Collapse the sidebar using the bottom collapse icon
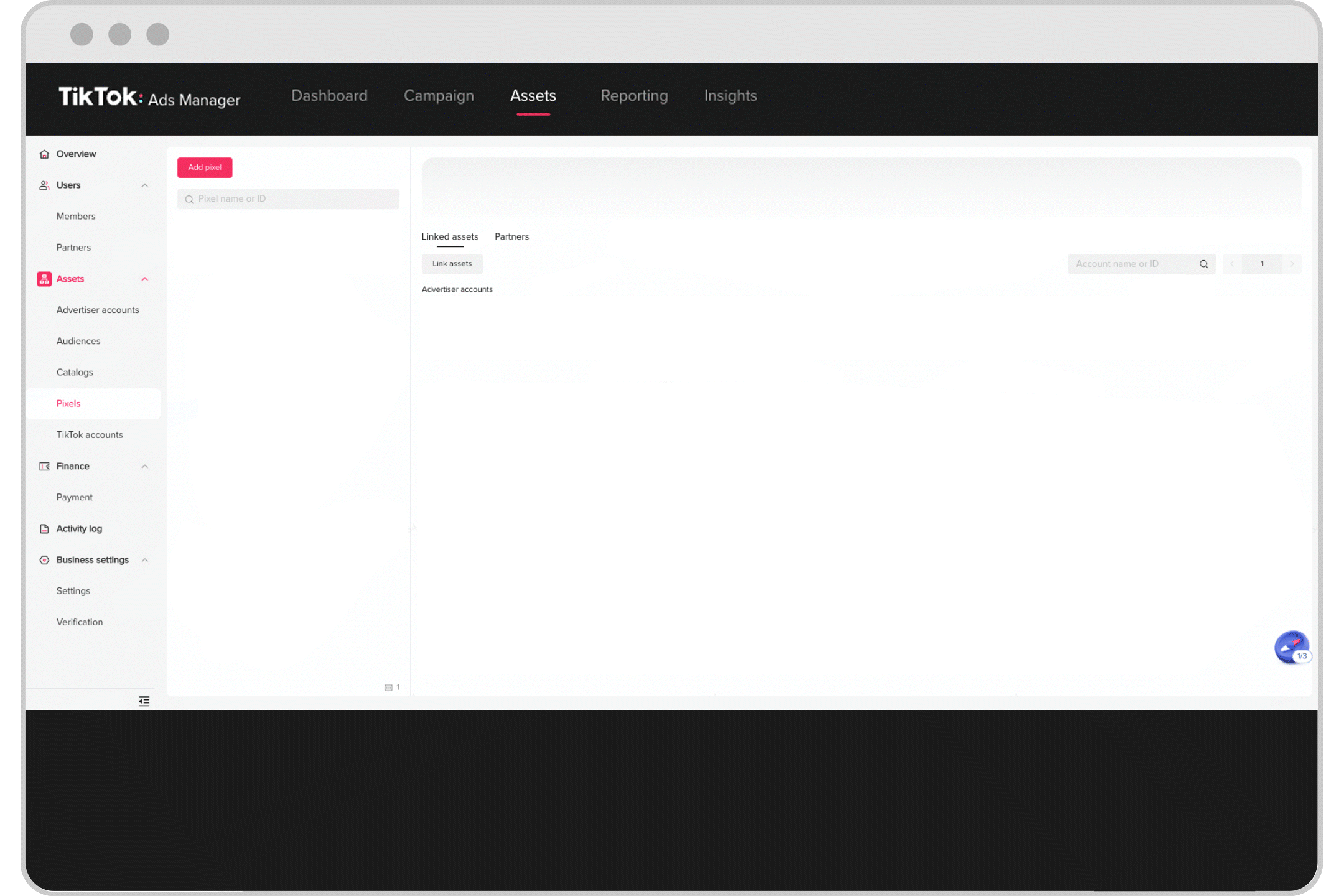The height and width of the screenshot is (896, 1344). (x=144, y=701)
